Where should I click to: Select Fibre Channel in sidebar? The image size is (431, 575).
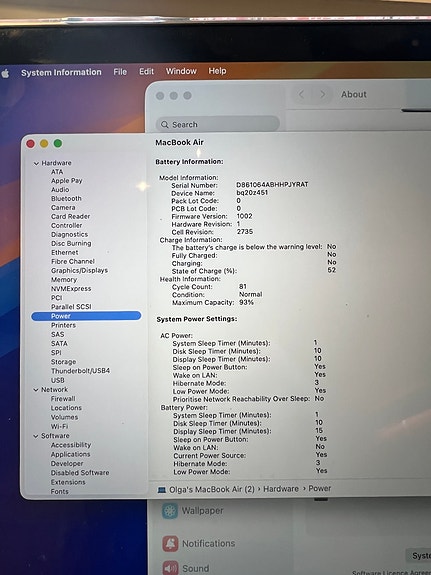pyautogui.click(x=73, y=261)
